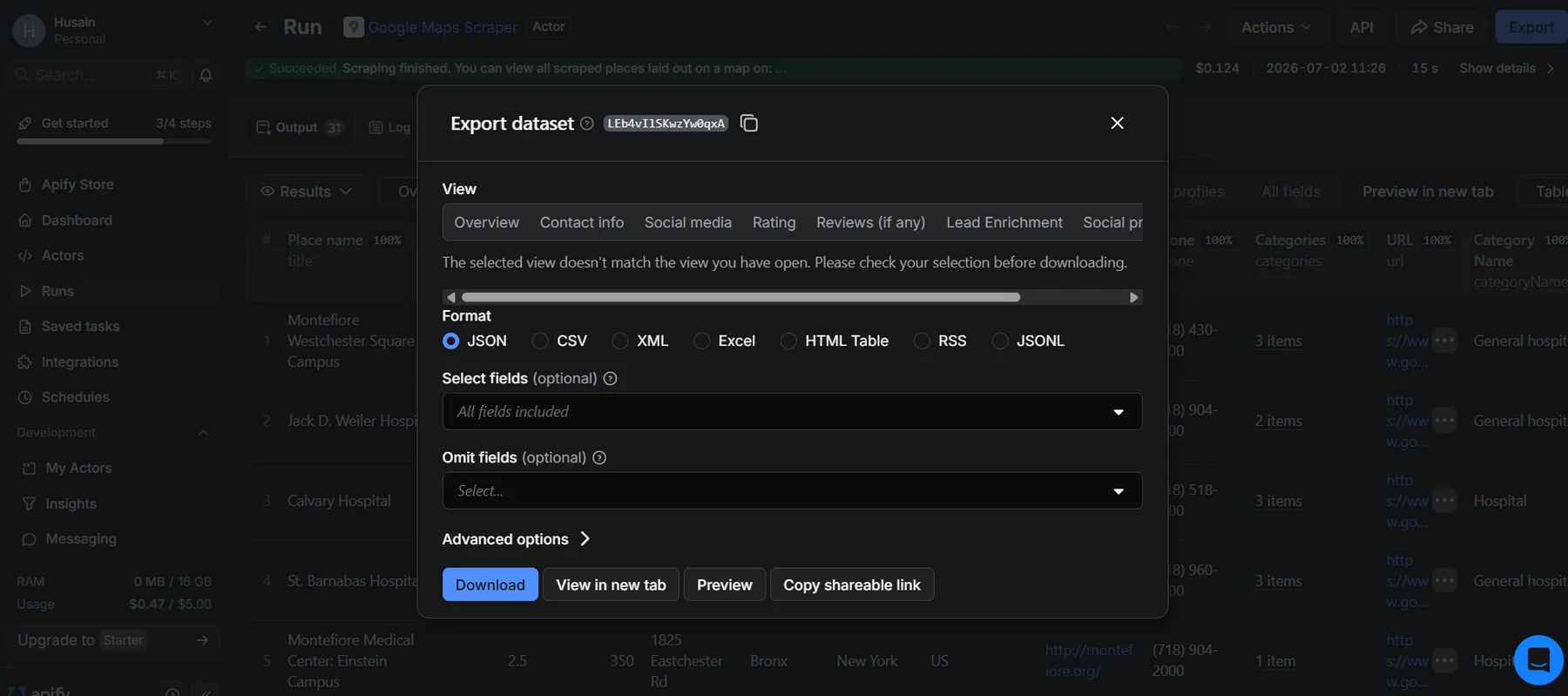
Task: Click Upgrade to Starter button
Action: pyautogui.click(x=114, y=640)
